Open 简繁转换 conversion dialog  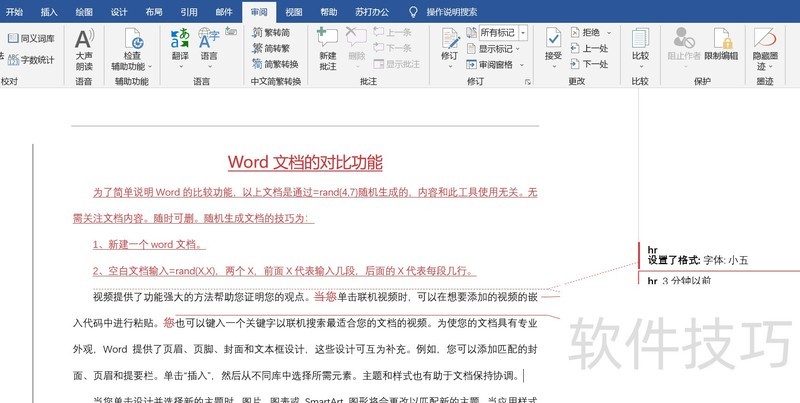pyautogui.click(x=275, y=64)
